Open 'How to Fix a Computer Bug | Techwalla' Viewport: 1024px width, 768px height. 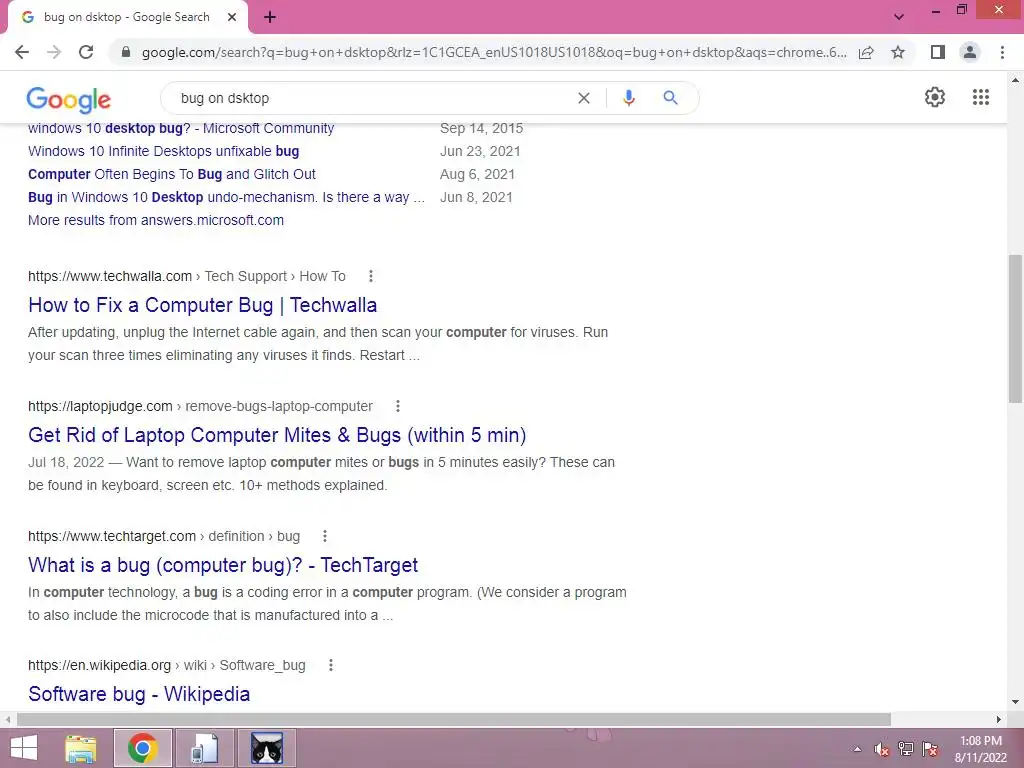[202, 305]
